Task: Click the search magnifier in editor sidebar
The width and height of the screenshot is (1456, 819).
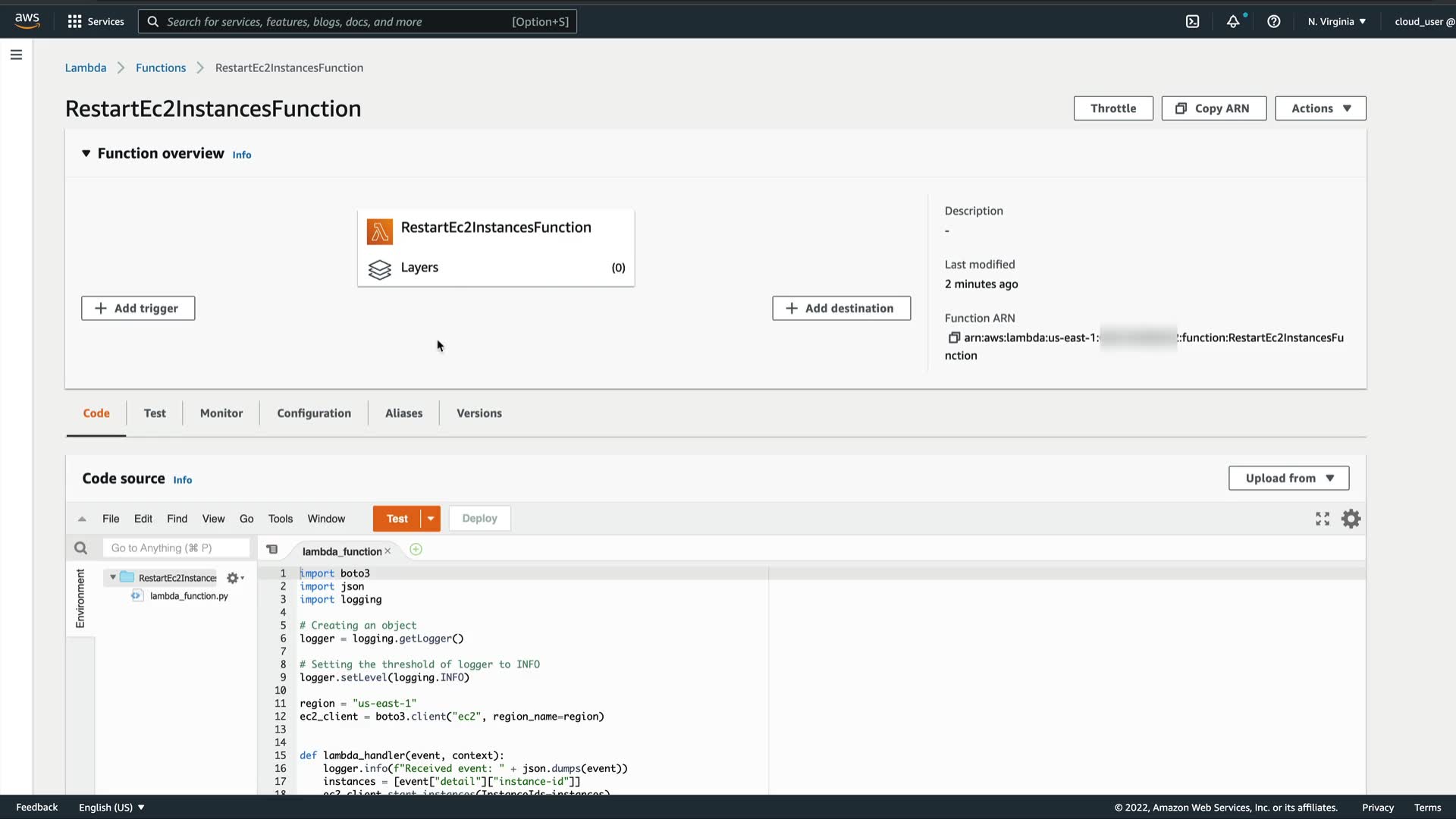Action: point(81,548)
